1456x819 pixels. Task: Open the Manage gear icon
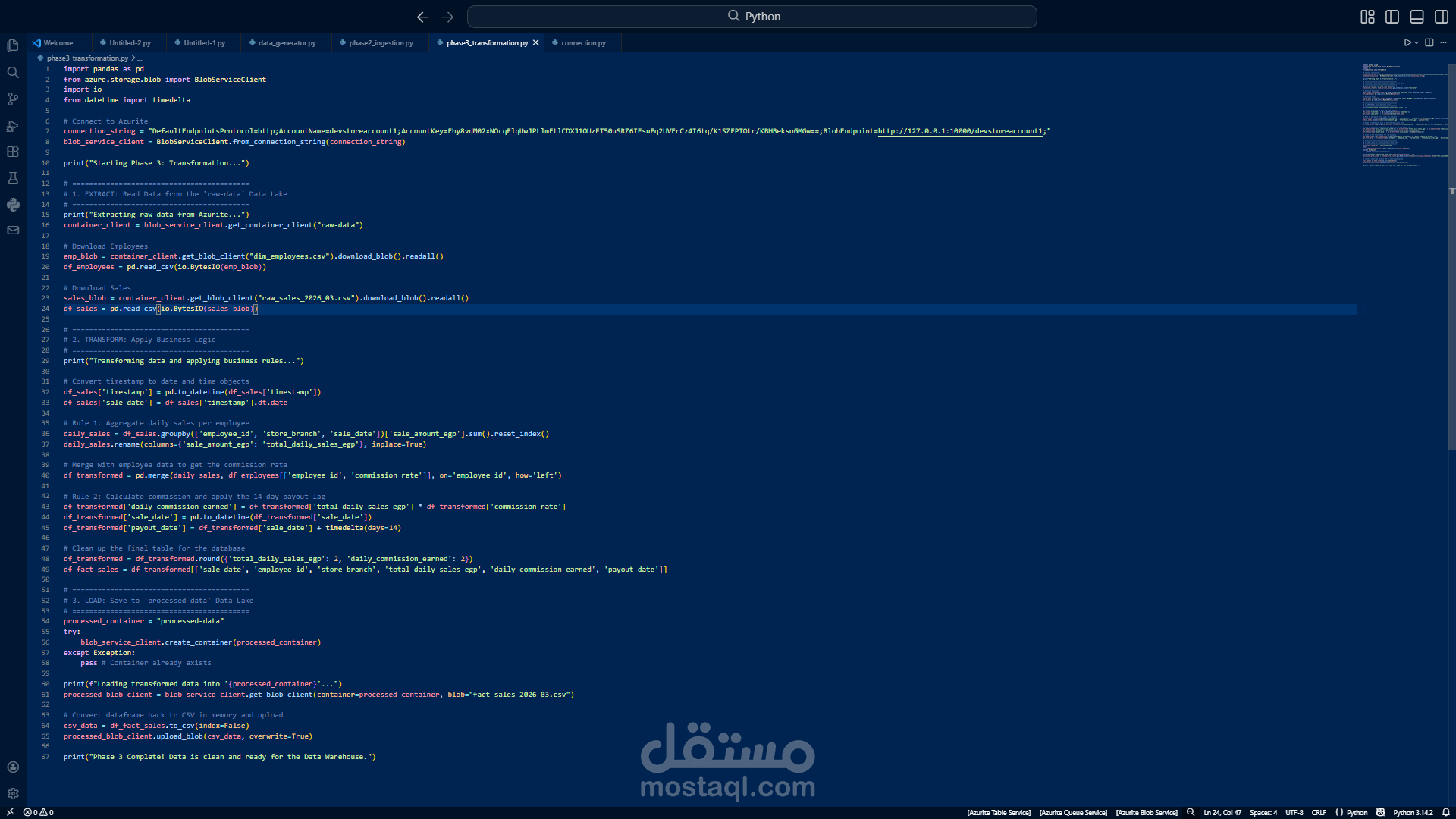13,793
